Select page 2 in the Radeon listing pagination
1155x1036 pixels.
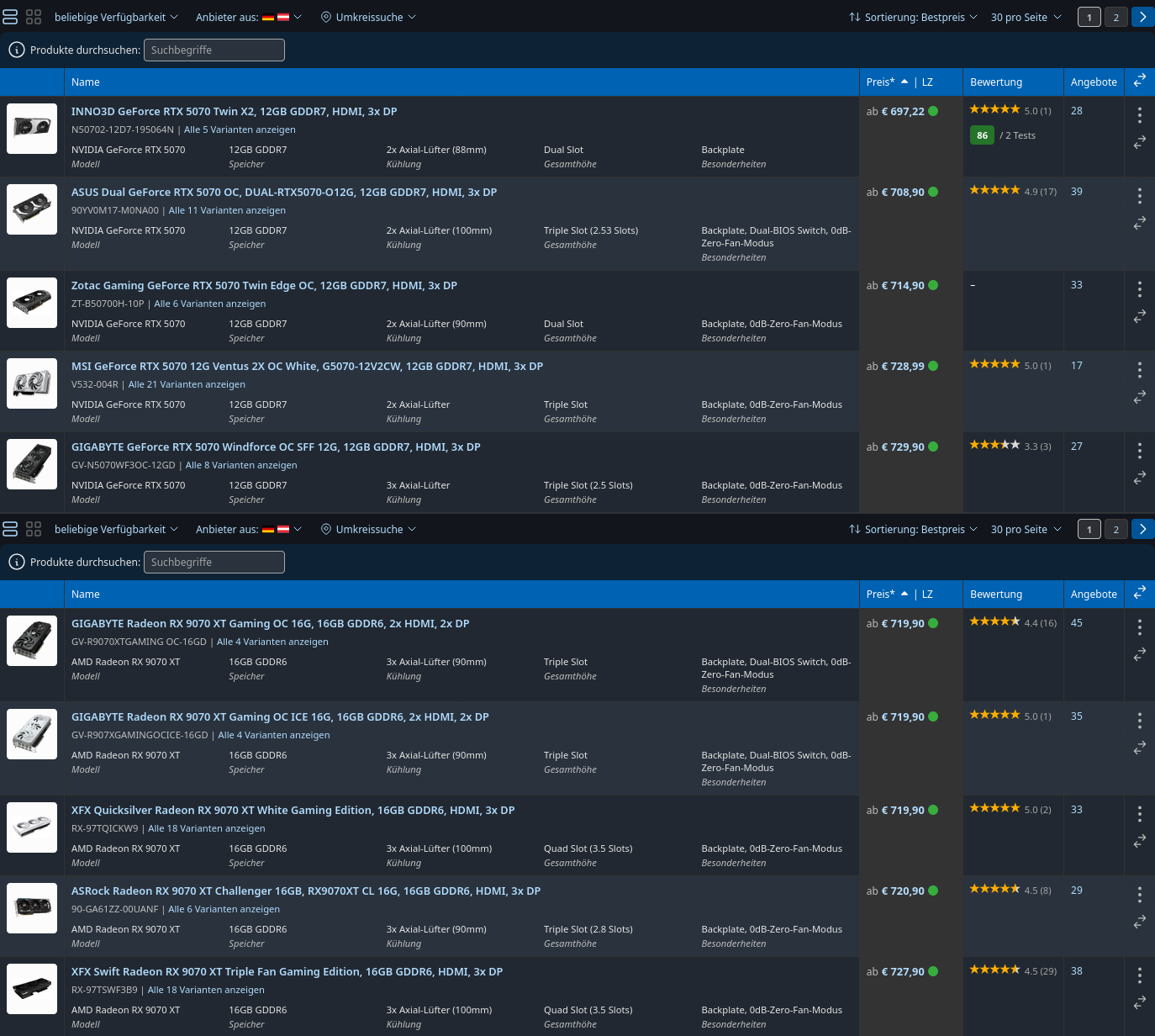pyautogui.click(x=1116, y=529)
